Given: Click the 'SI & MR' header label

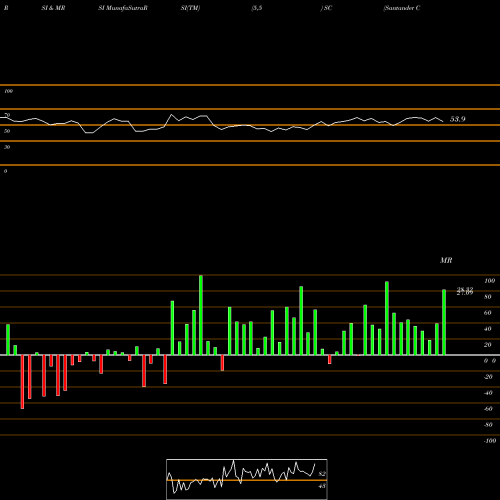Looking at the screenshot, I should point(53,8).
